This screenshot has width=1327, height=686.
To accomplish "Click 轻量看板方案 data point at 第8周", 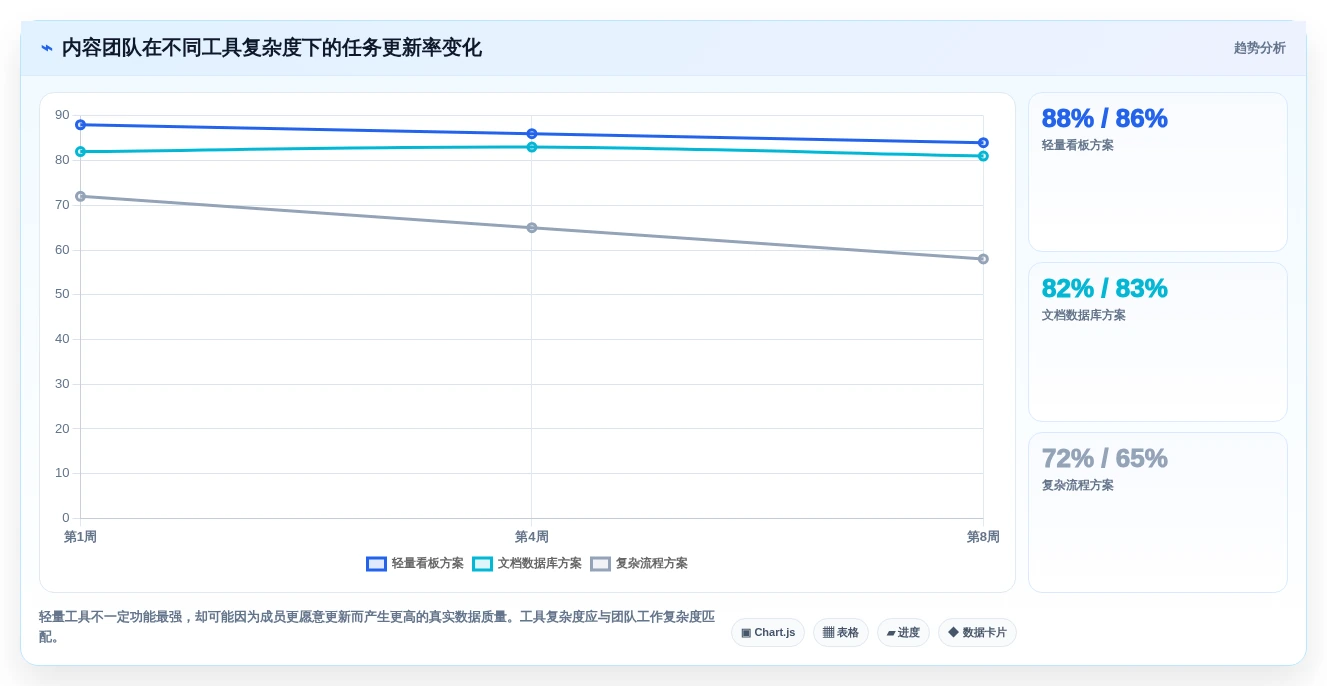I will (x=983, y=143).
